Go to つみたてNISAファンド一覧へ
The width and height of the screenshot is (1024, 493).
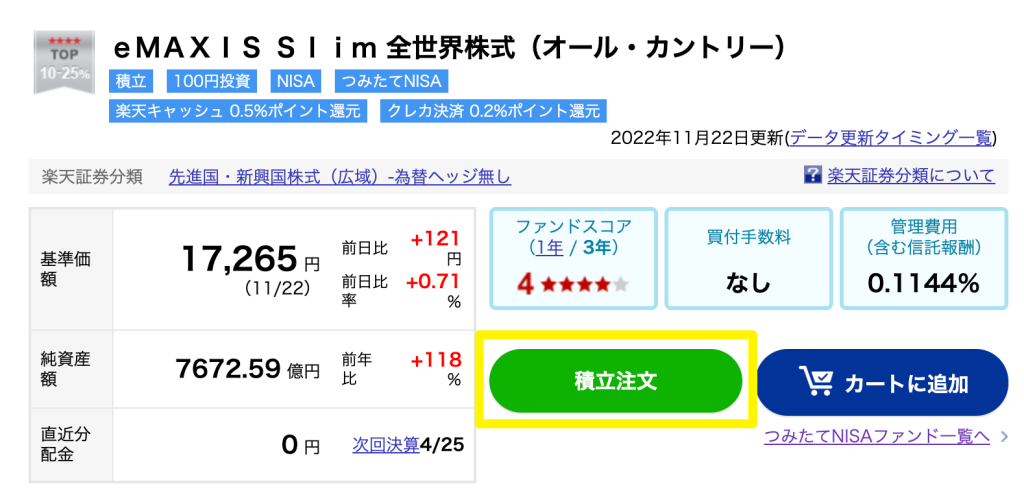coord(876,437)
